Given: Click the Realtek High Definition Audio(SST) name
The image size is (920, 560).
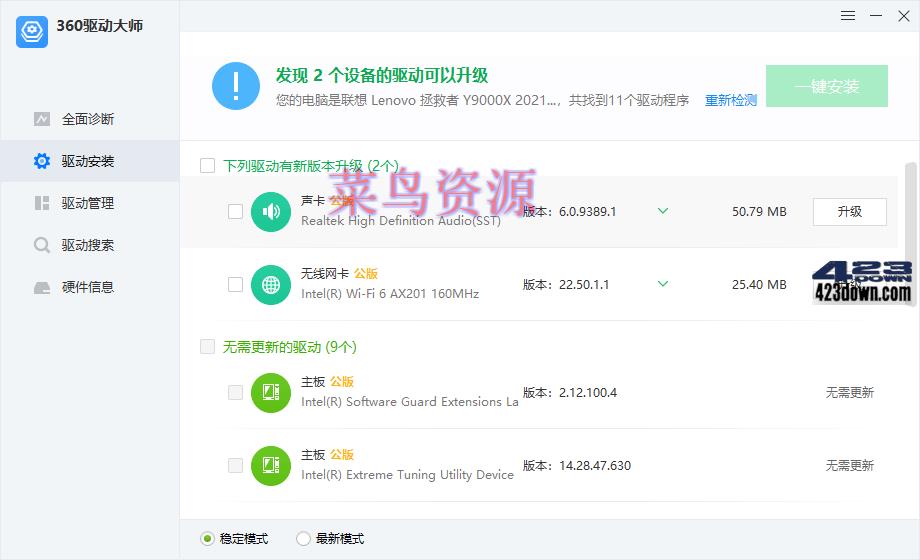Looking at the screenshot, I should [x=401, y=221].
